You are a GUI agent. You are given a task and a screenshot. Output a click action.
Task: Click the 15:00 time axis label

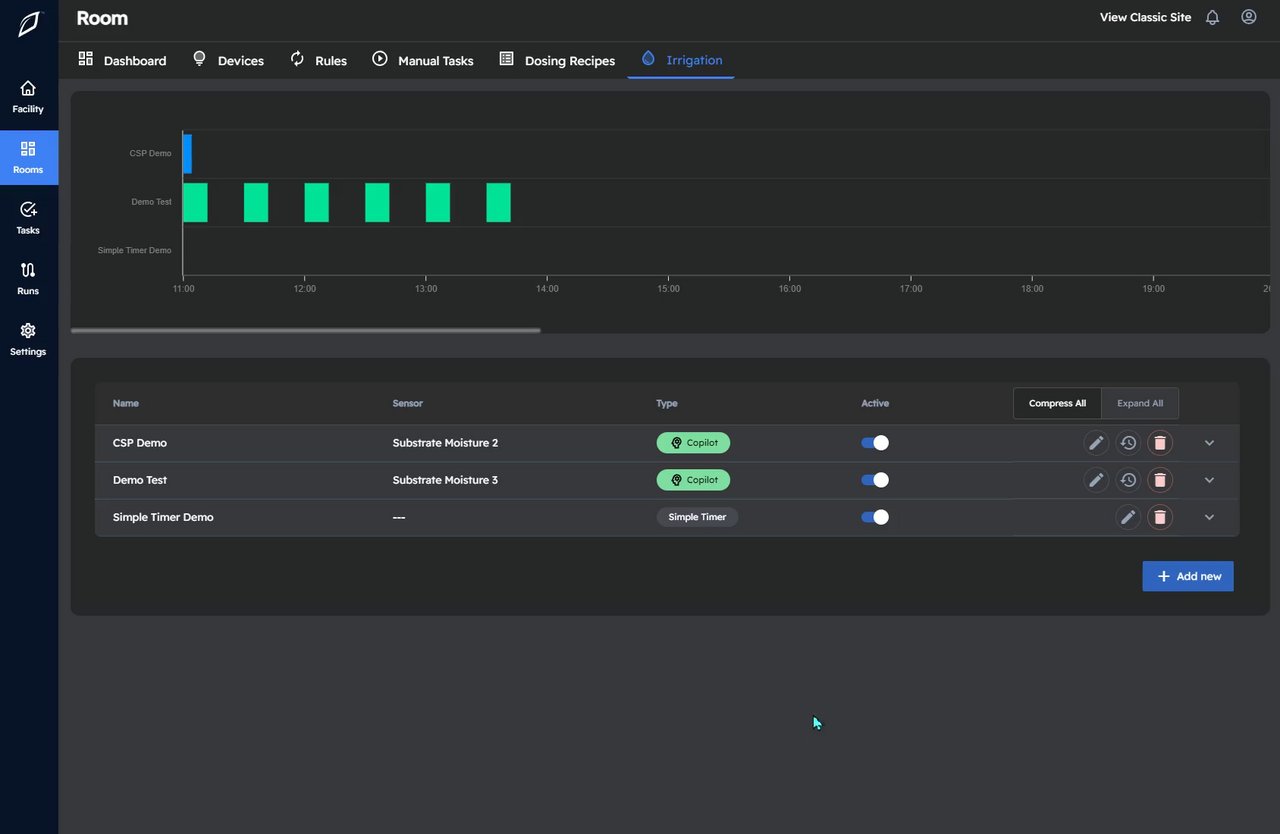[x=668, y=288]
